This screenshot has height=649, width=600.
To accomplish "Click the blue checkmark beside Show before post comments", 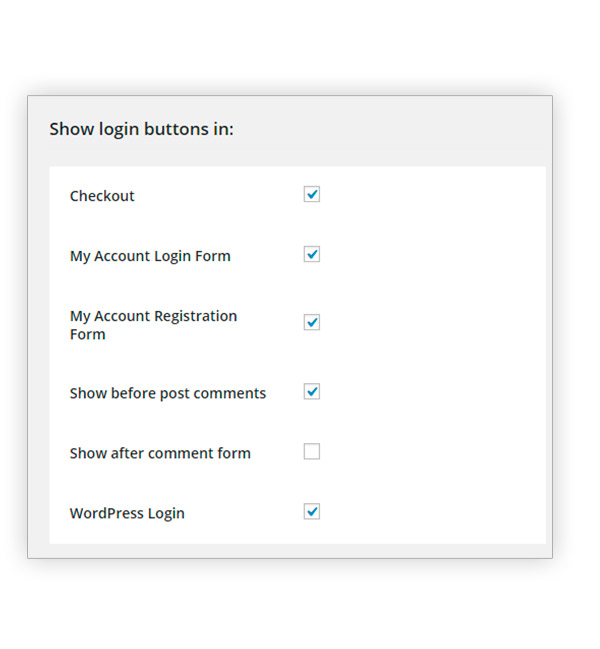I will 312,391.
